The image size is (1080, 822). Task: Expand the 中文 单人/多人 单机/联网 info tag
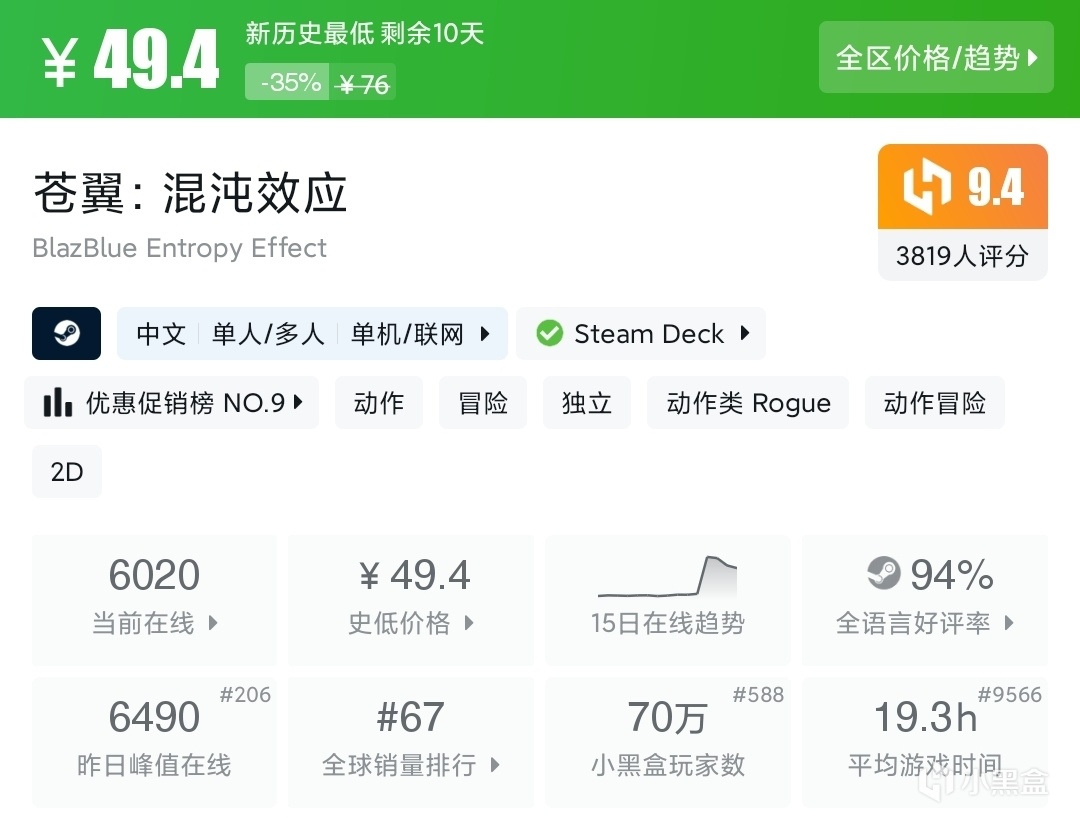coord(312,333)
